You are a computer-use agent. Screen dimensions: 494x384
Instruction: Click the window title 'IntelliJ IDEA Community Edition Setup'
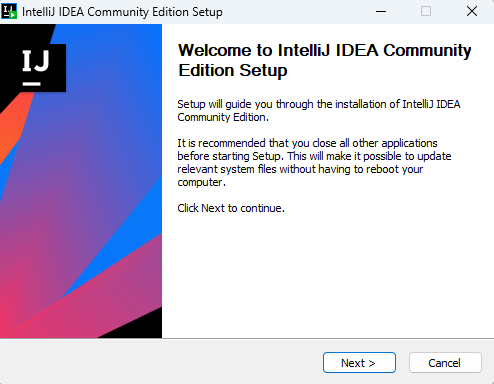pyautogui.click(x=122, y=12)
